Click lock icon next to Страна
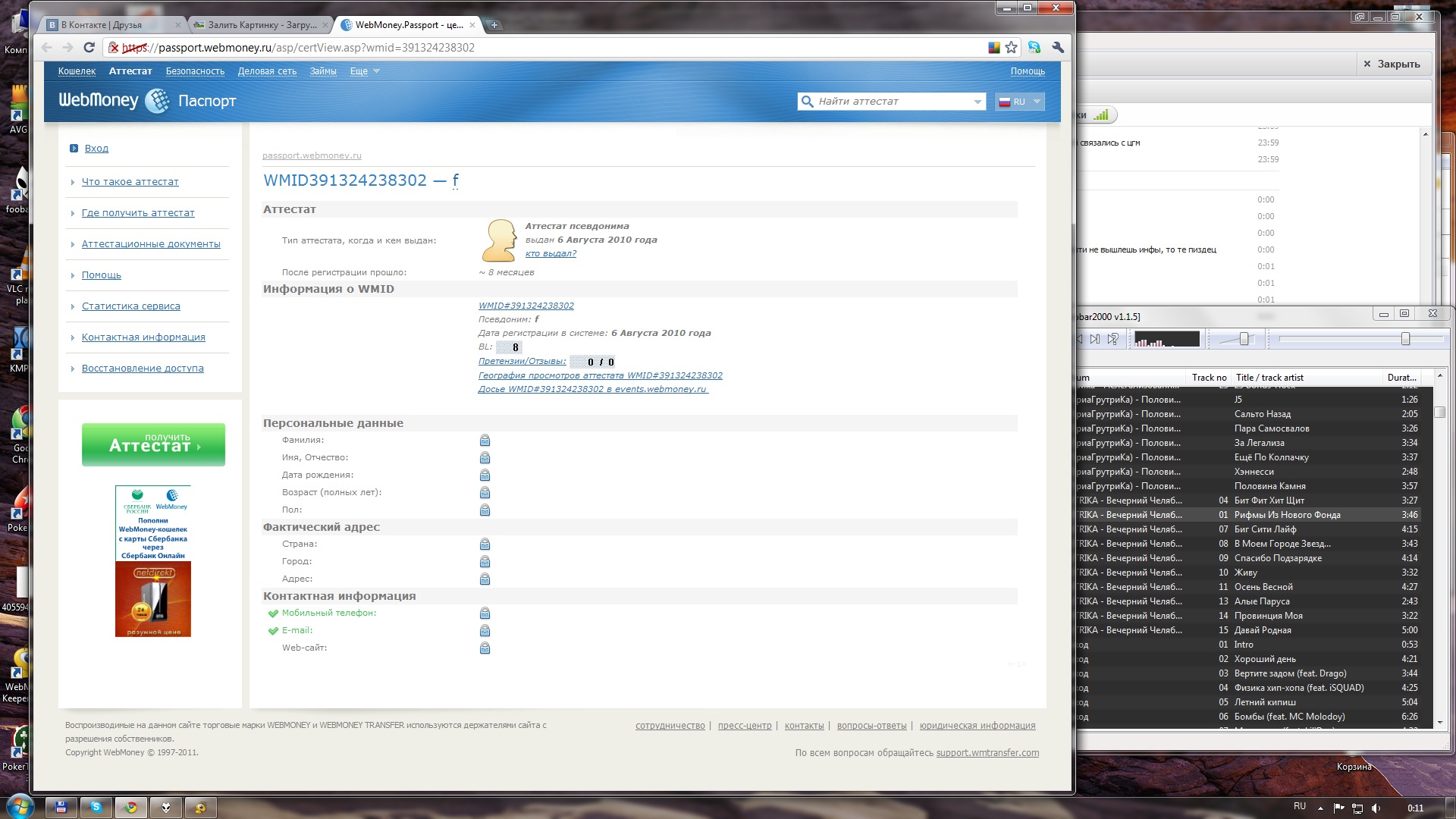The image size is (1456, 819). (485, 544)
